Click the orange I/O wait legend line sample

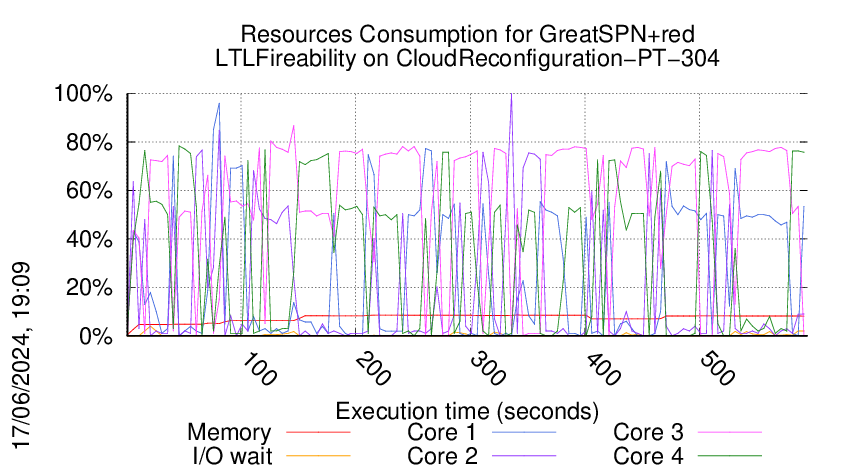click(318, 456)
